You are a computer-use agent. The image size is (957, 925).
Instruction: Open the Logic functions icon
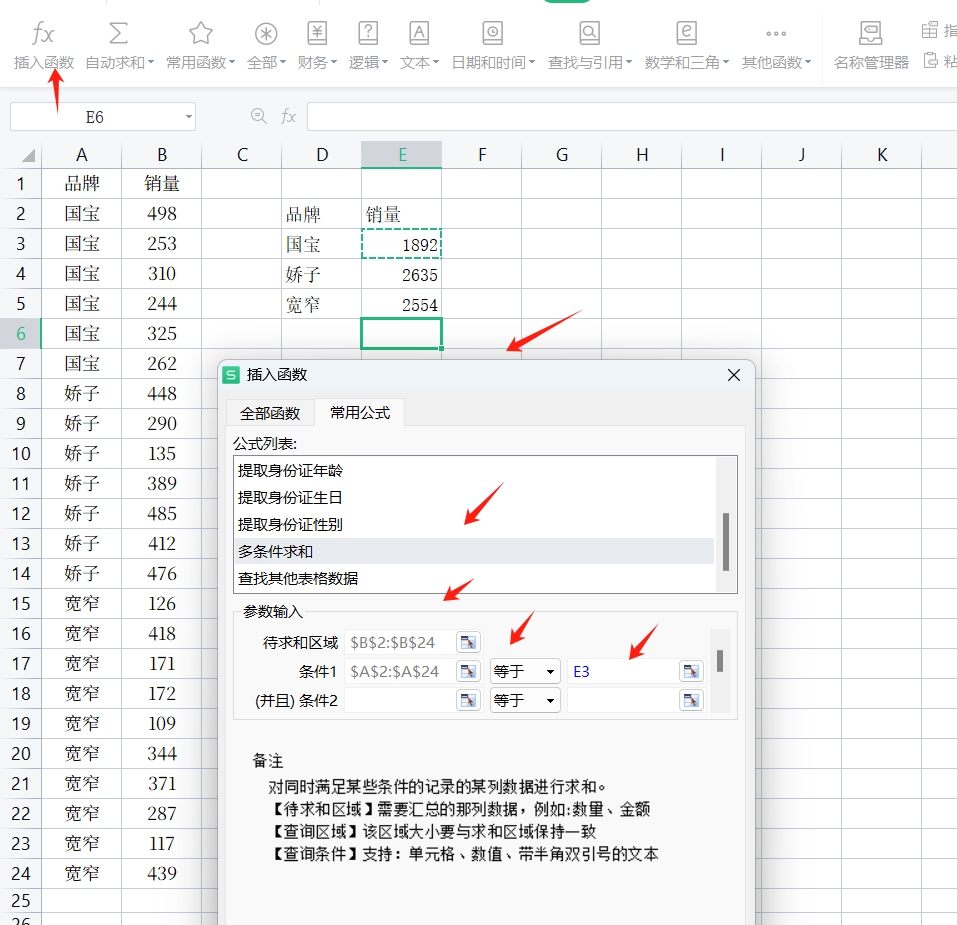click(x=368, y=34)
